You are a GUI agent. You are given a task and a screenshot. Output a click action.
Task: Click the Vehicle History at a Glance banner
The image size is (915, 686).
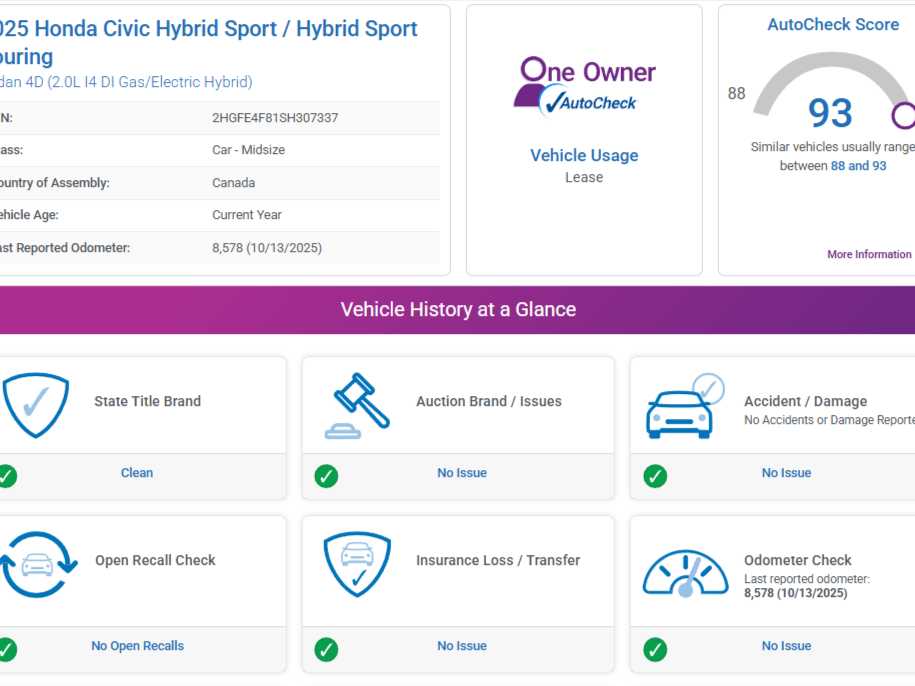(458, 310)
